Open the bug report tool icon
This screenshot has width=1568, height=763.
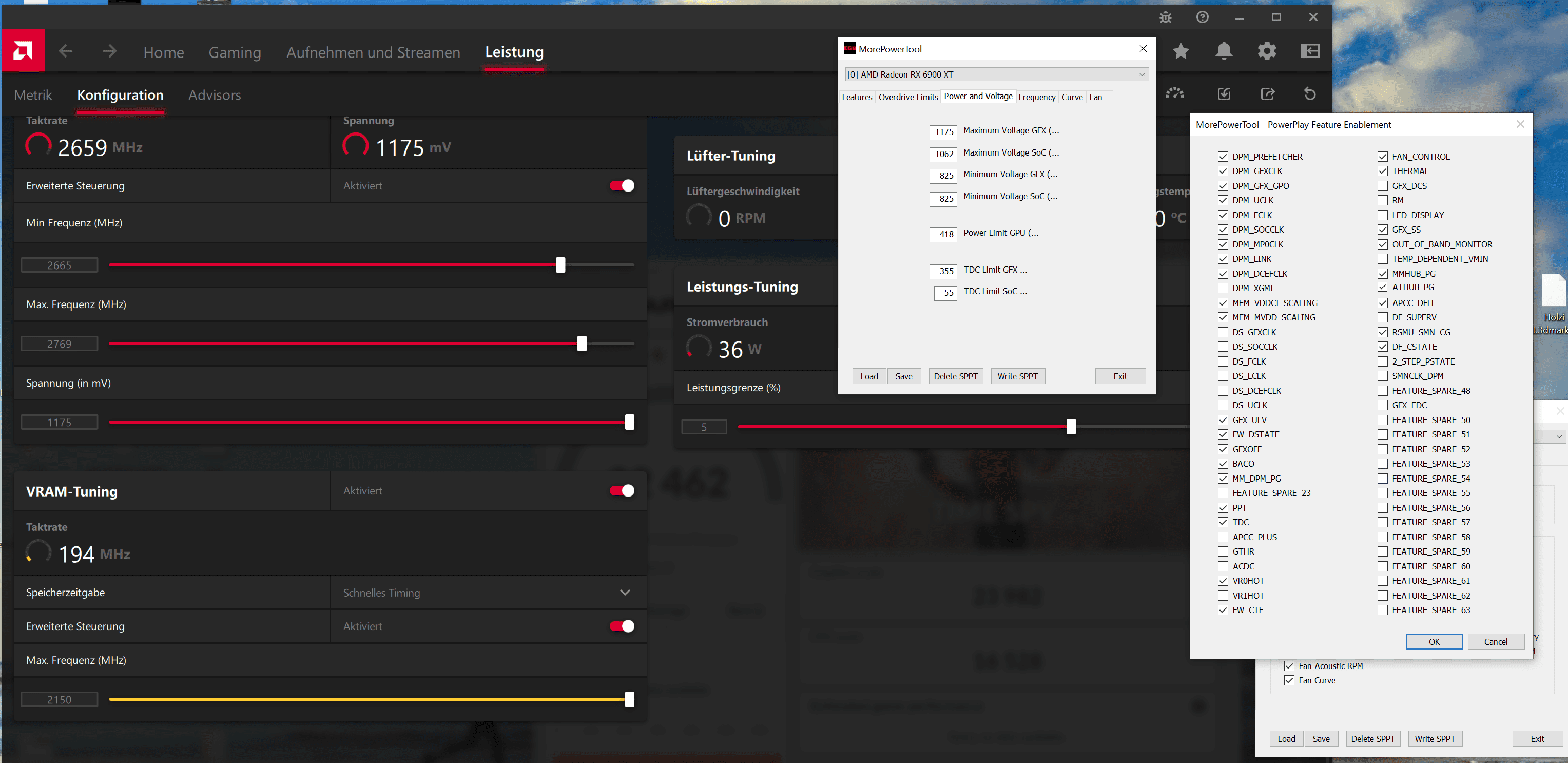pyautogui.click(x=1165, y=17)
